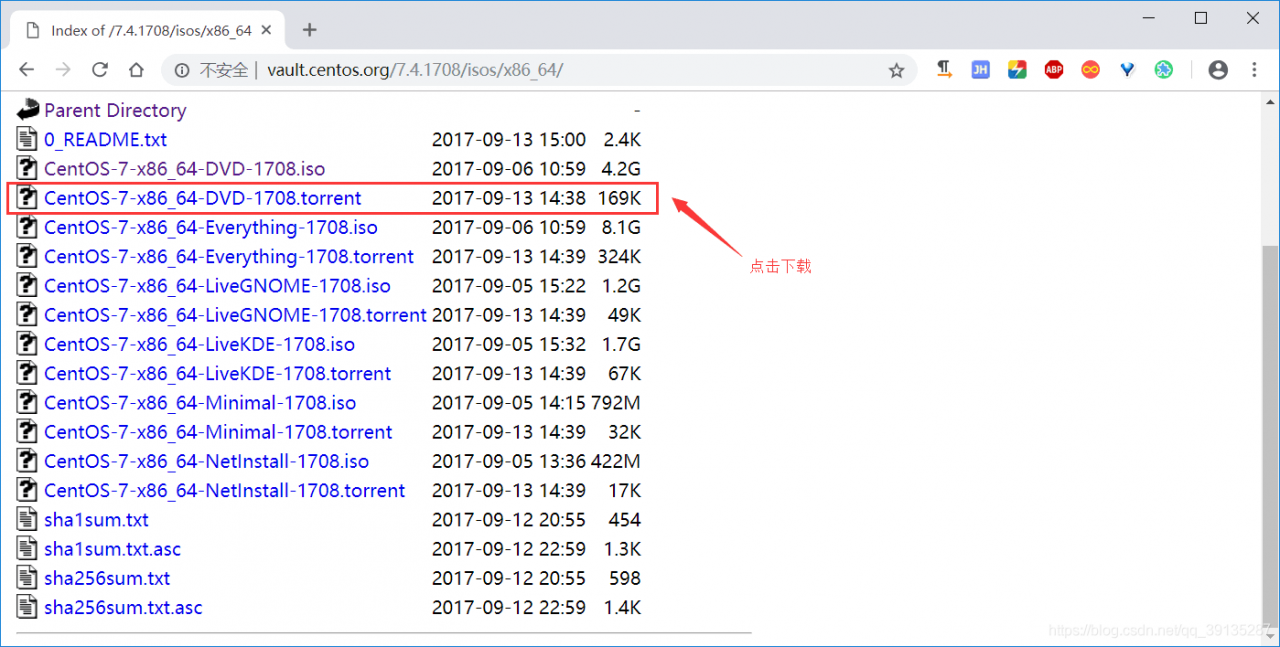Open the browser home page
Image resolution: width=1280 pixels, height=647 pixels.
coord(136,70)
